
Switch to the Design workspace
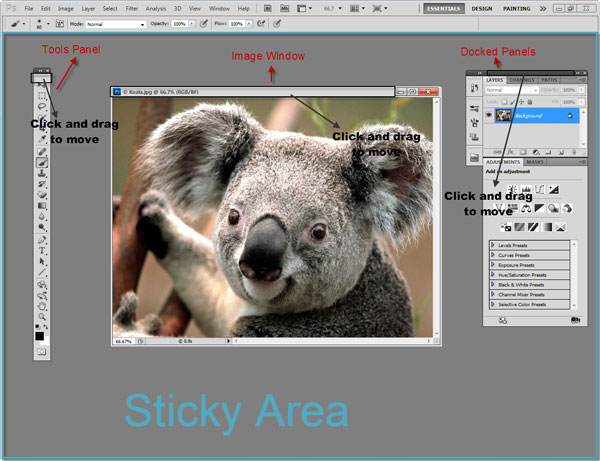(x=482, y=7)
